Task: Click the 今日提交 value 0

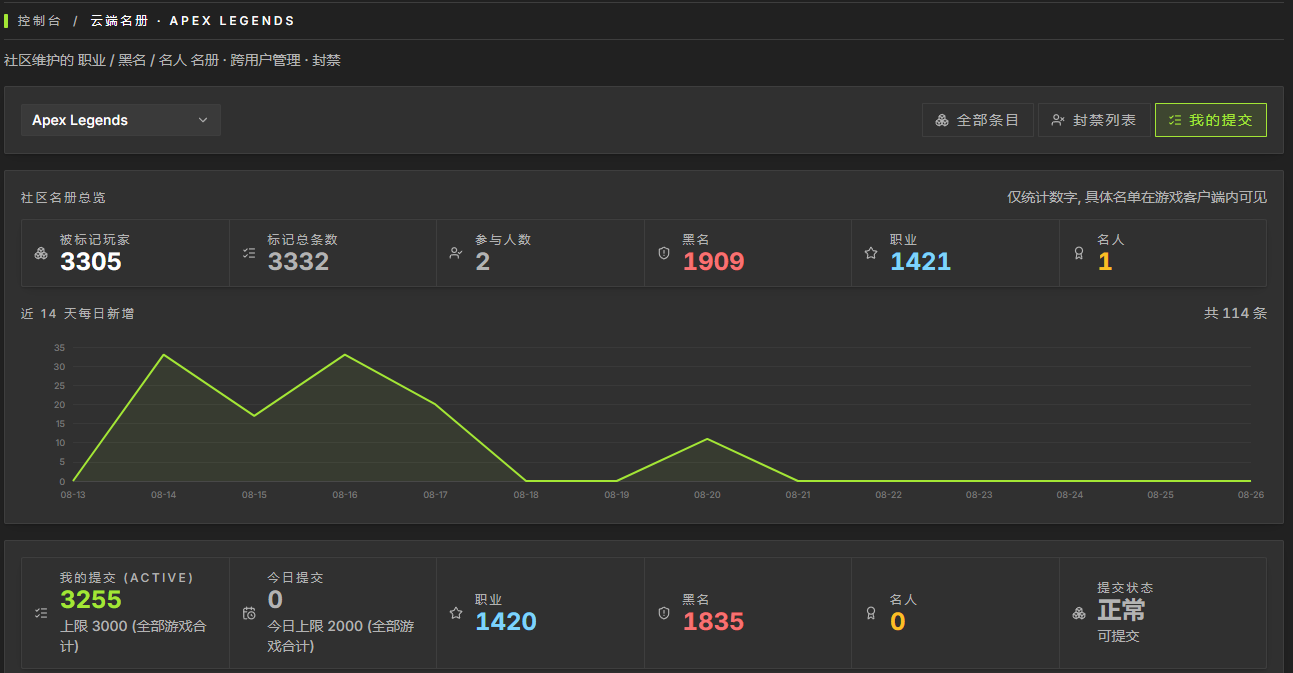Action: tap(275, 600)
